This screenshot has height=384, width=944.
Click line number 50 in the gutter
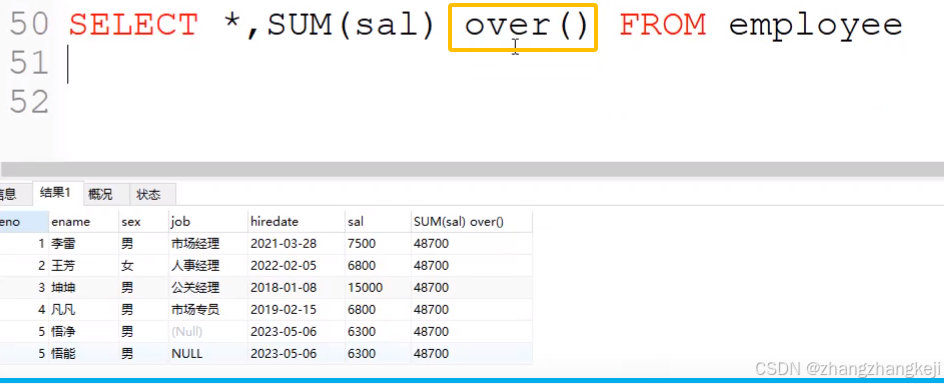pyautogui.click(x=29, y=25)
